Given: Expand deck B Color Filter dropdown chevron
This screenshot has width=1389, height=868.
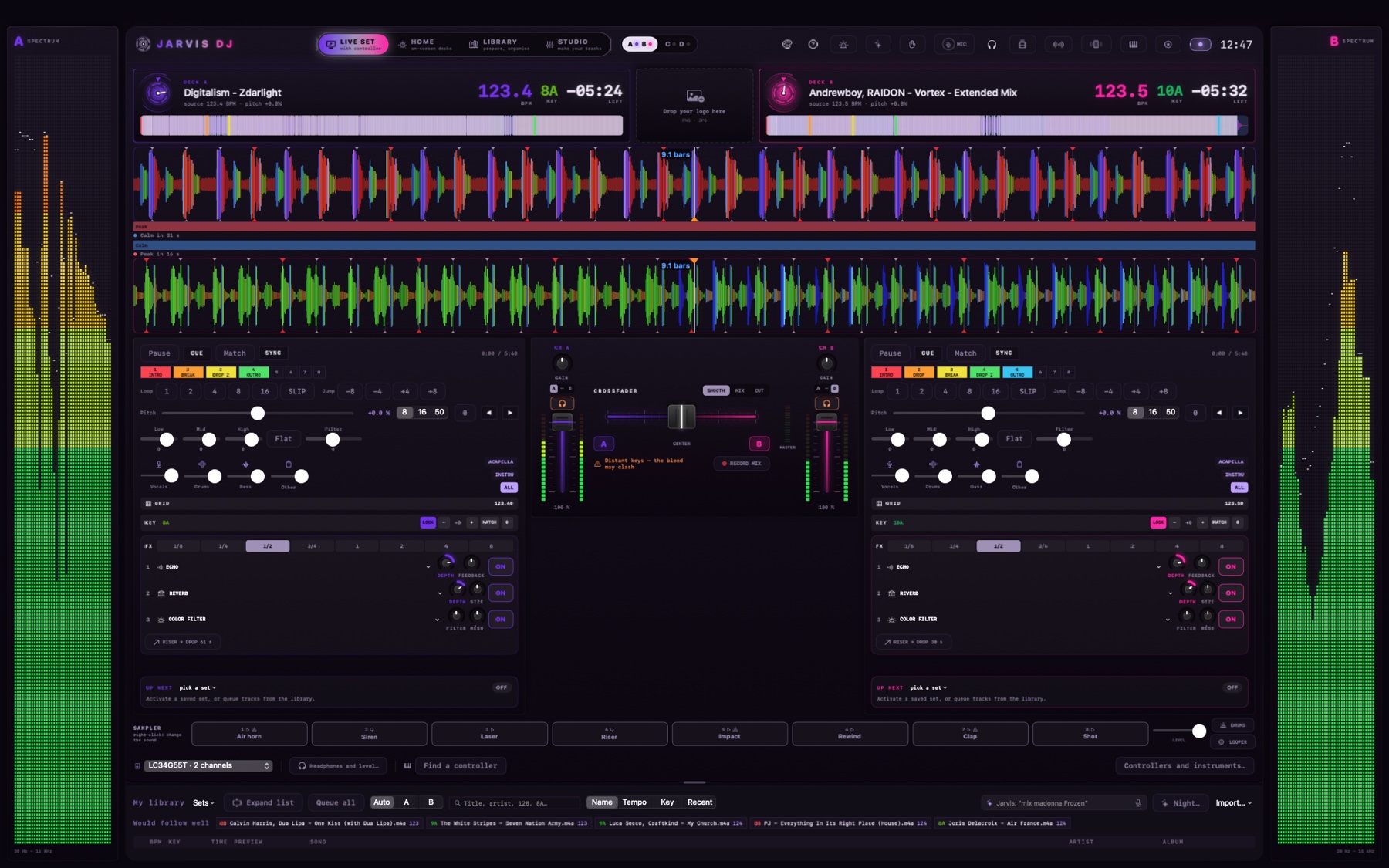Looking at the screenshot, I should pyautogui.click(x=1167, y=620).
